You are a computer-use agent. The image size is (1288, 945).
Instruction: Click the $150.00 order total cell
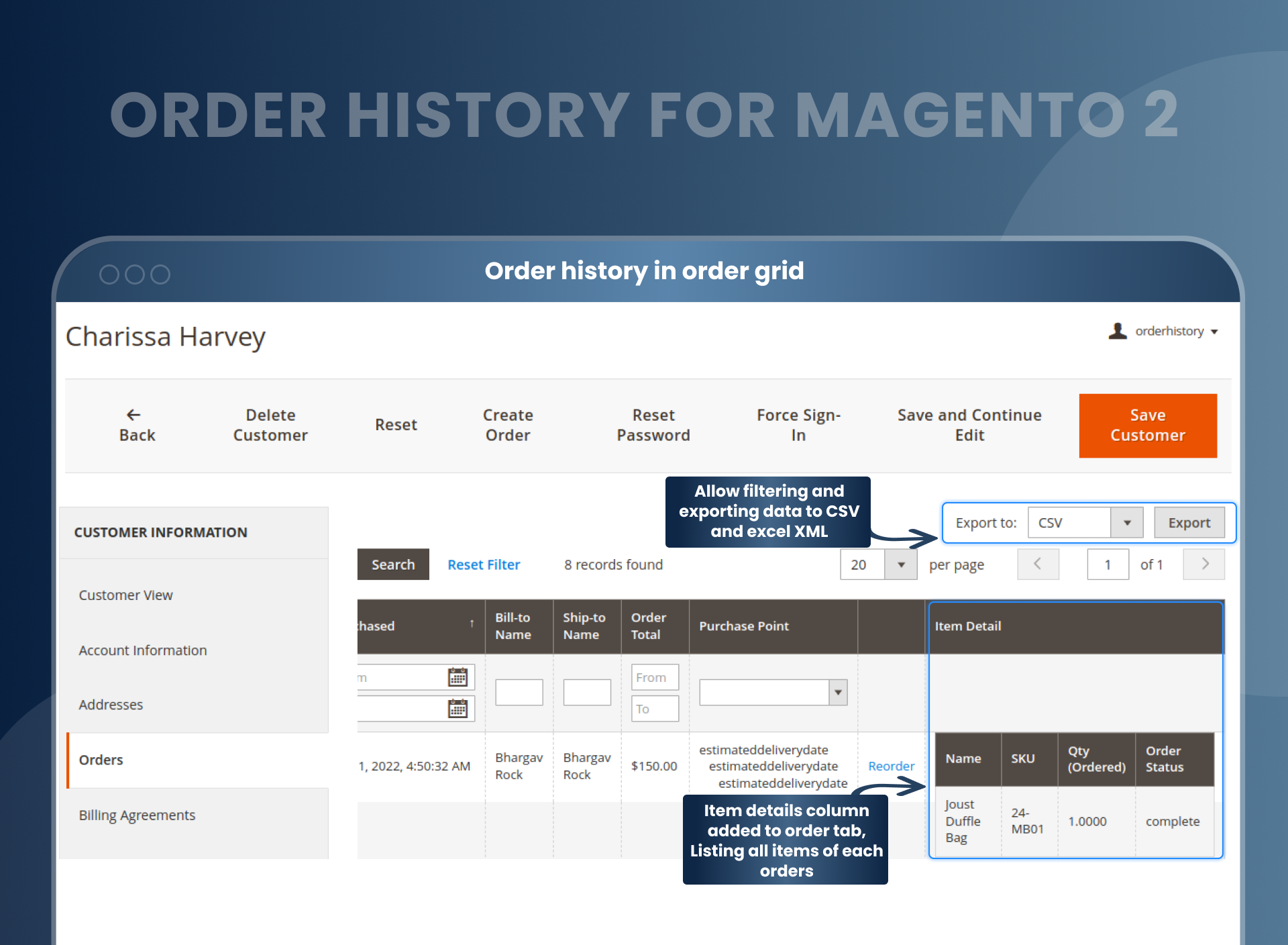(654, 766)
